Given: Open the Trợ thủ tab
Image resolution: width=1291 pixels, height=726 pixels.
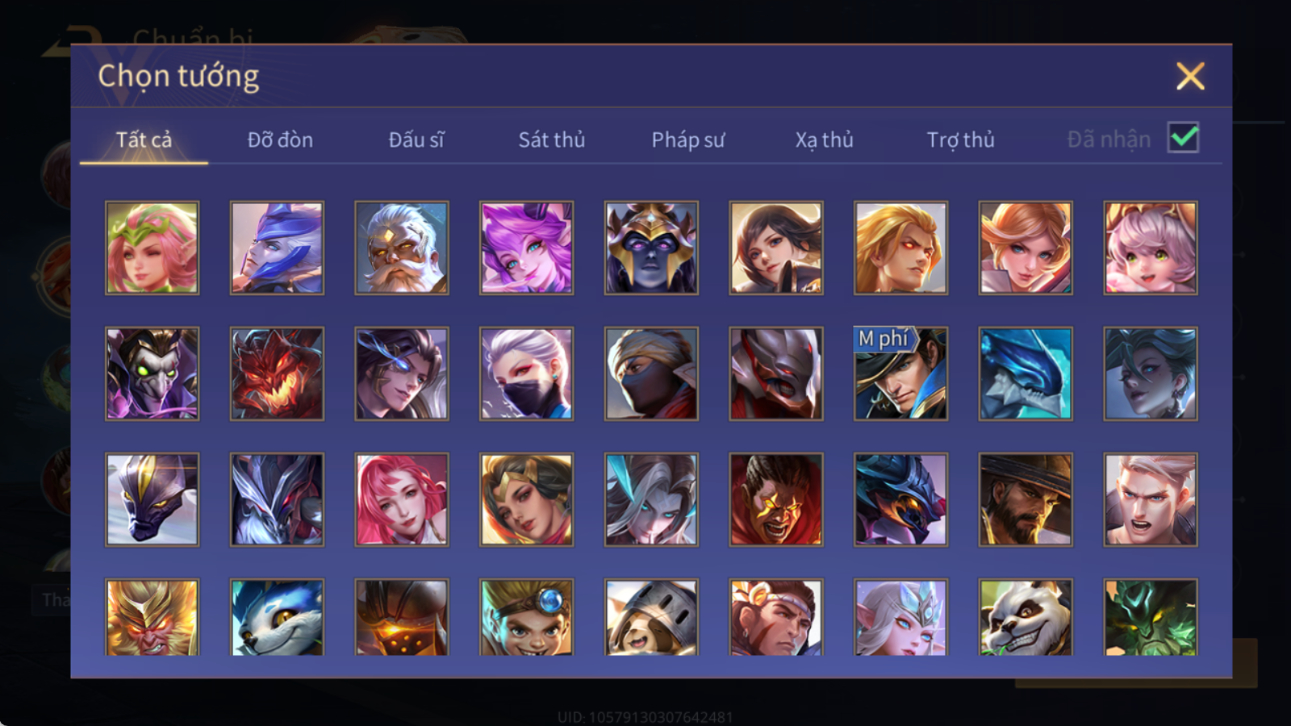Looking at the screenshot, I should 960,140.
